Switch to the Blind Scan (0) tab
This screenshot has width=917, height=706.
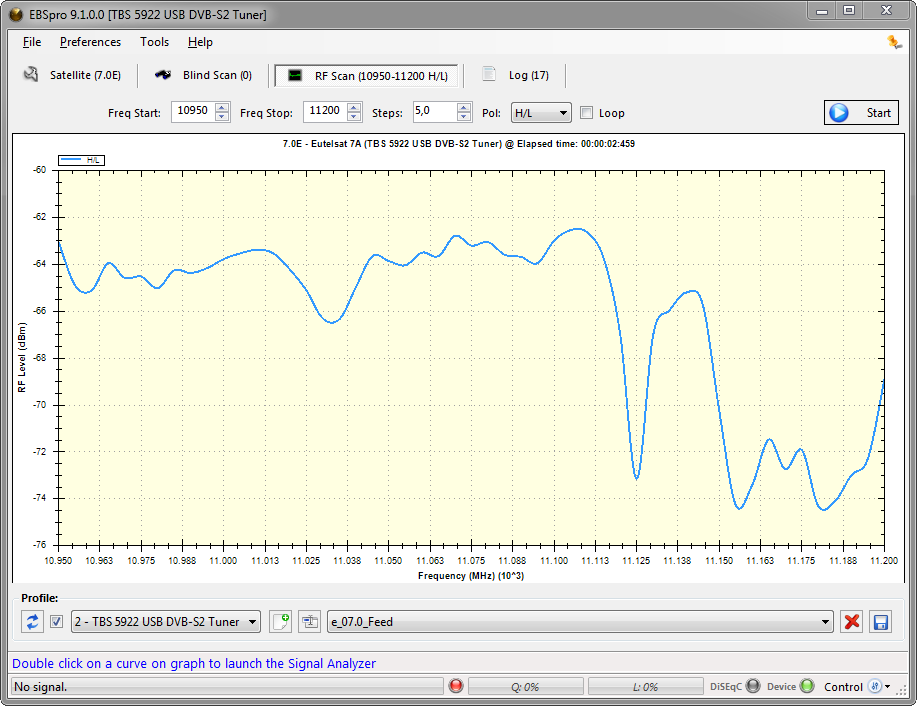click(204, 75)
